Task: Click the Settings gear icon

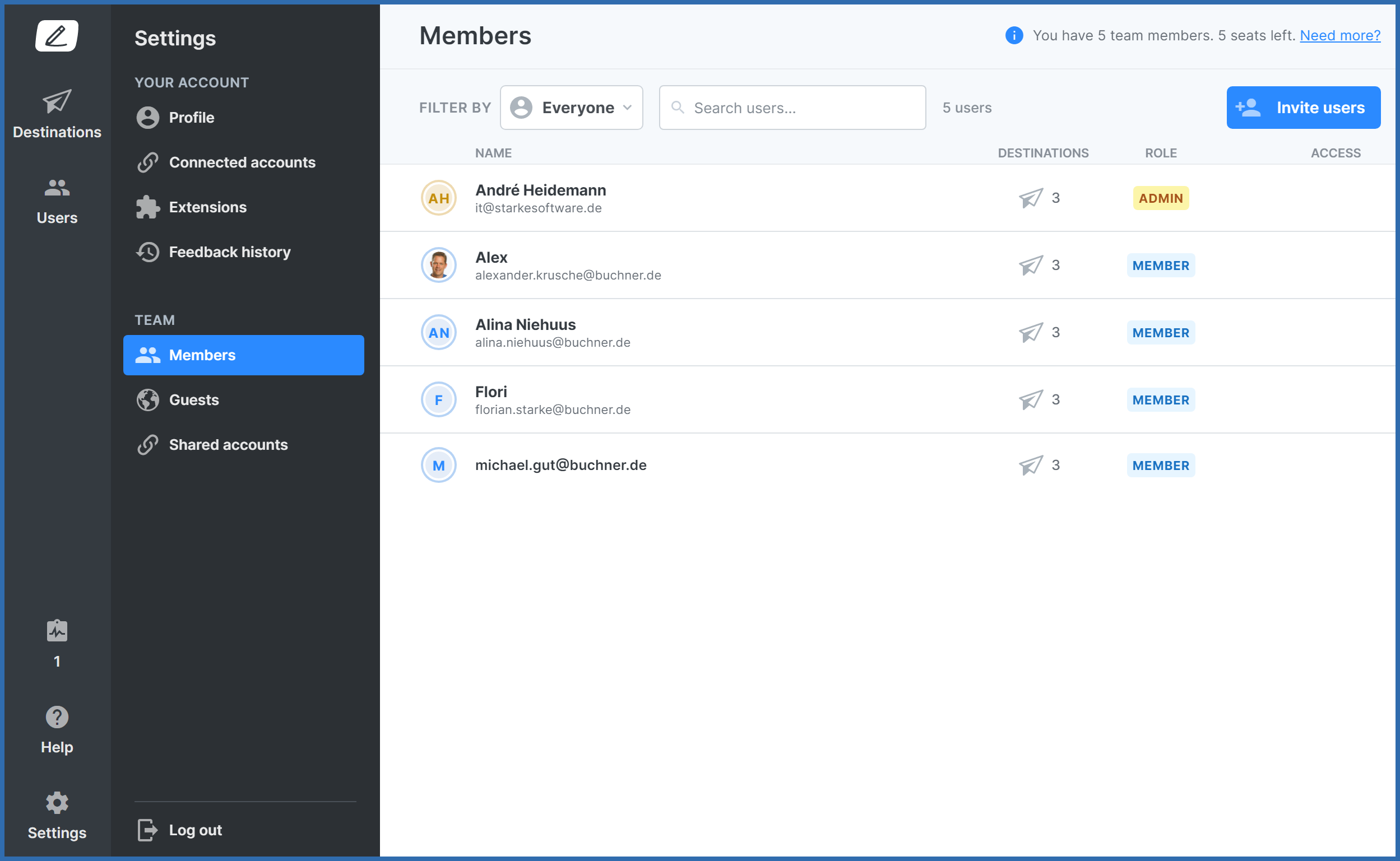Action: pos(57,803)
